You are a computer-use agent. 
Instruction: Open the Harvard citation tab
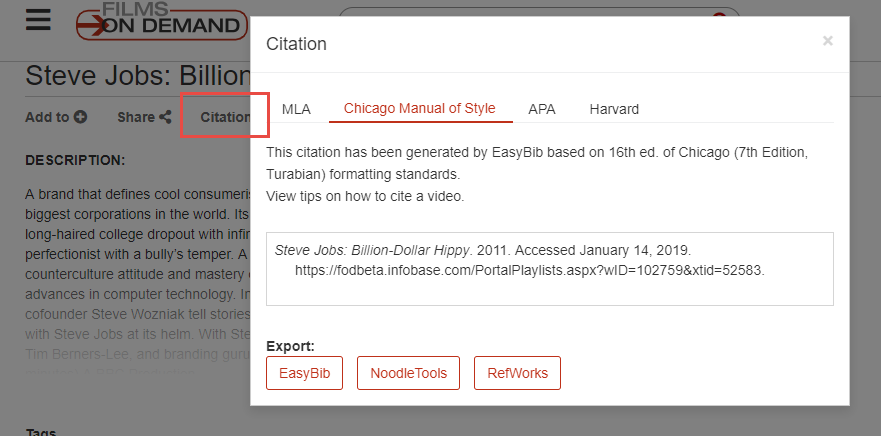coord(614,109)
